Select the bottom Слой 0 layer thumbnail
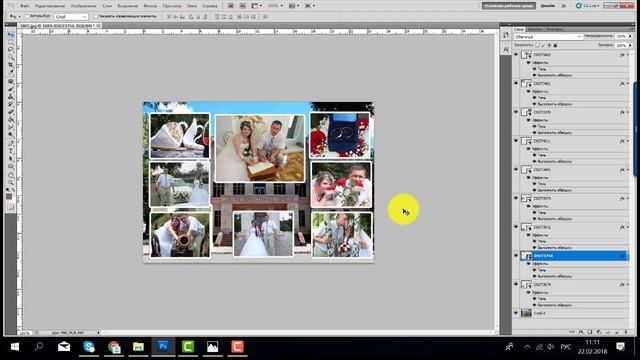 click(x=526, y=313)
